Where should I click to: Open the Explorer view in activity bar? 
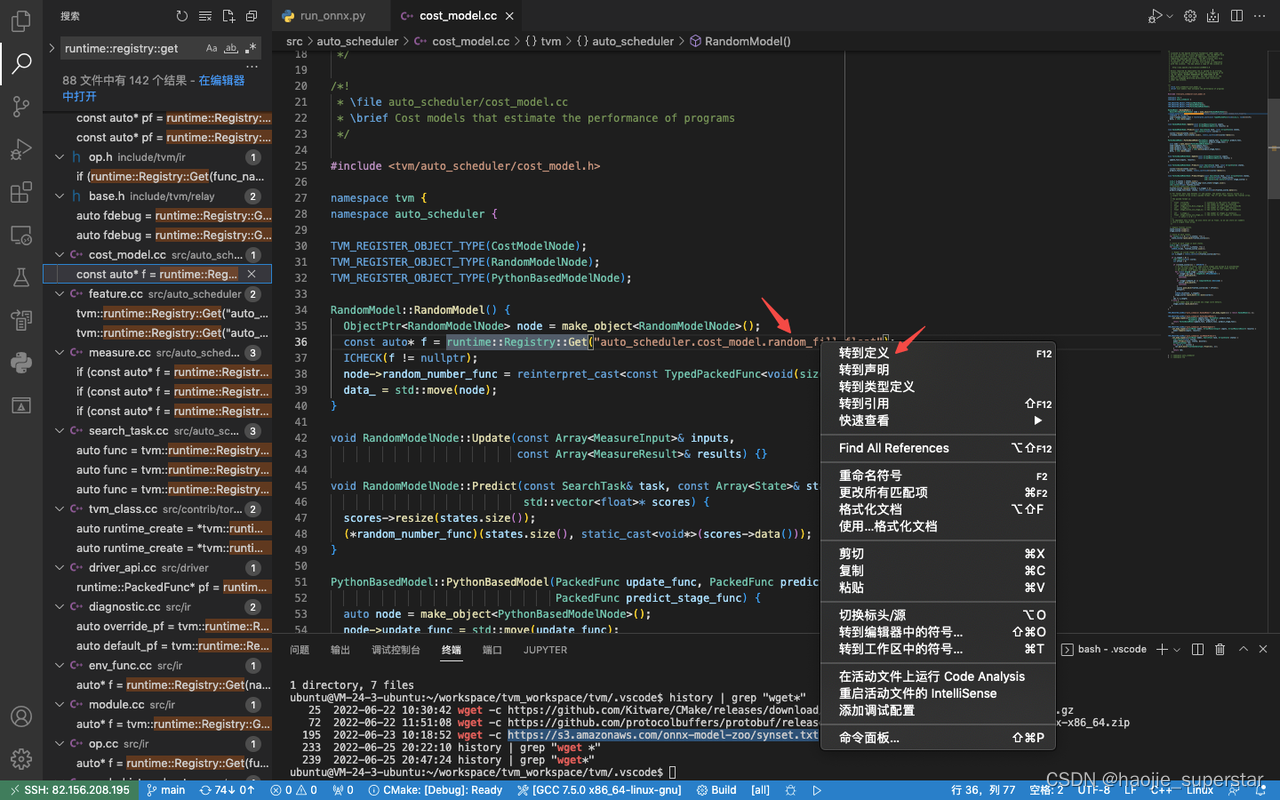pos(21,19)
